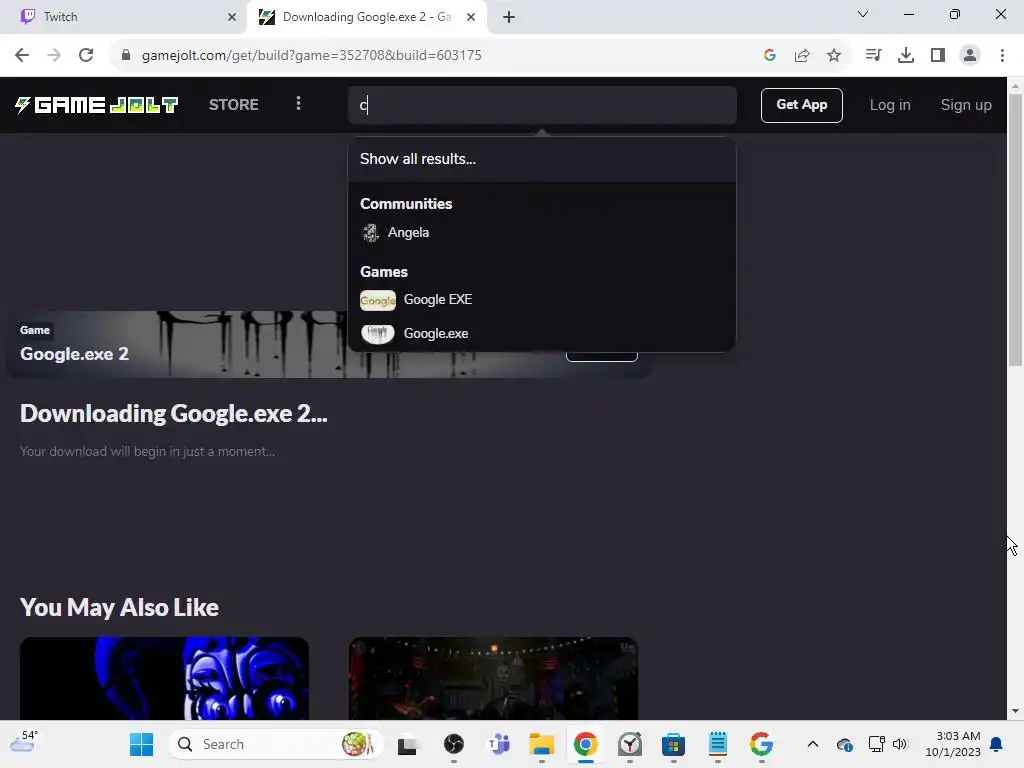
Task: Open the Chrome profile icon
Action: [970, 56]
